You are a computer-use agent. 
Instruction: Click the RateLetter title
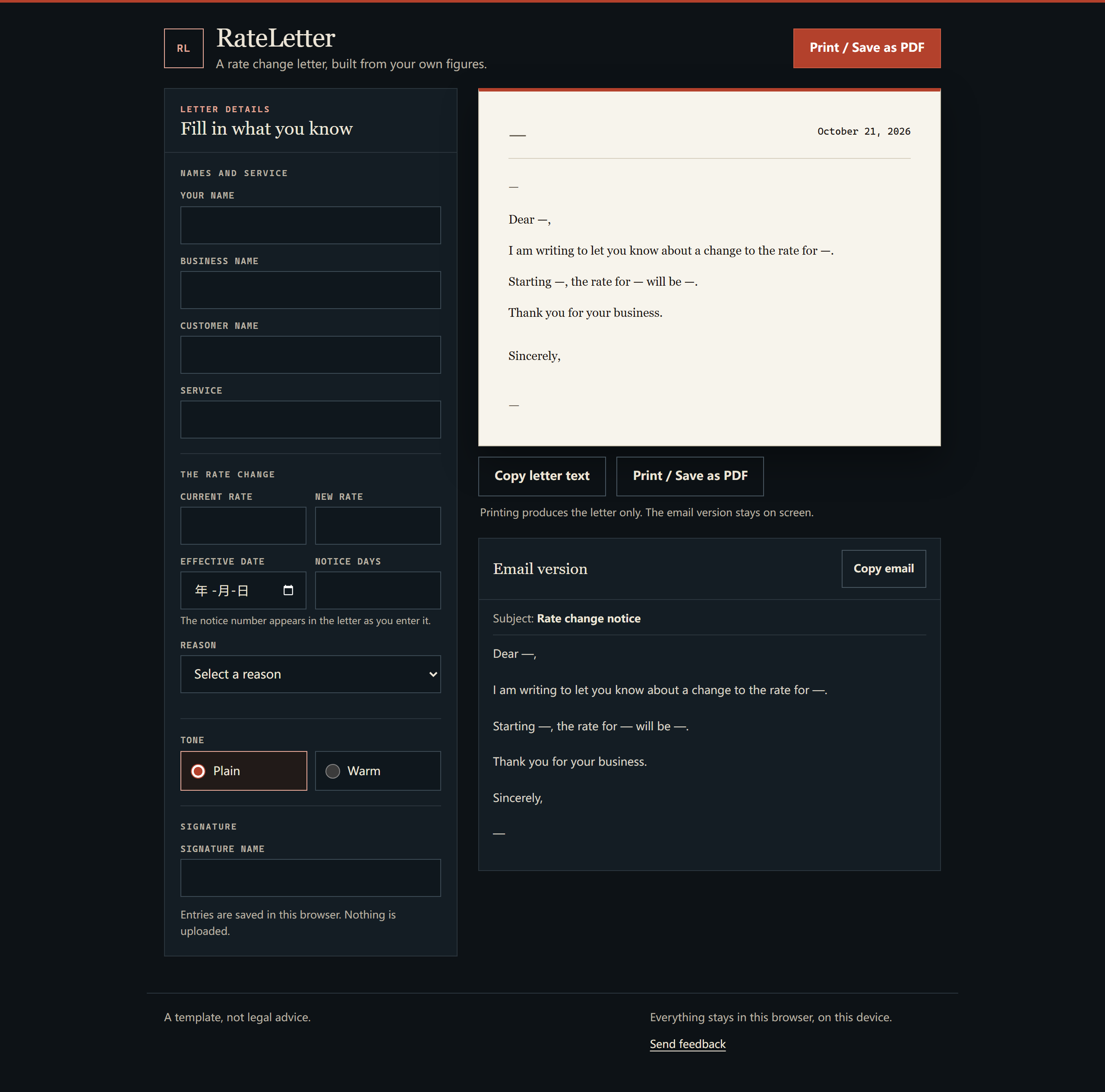pos(276,38)
